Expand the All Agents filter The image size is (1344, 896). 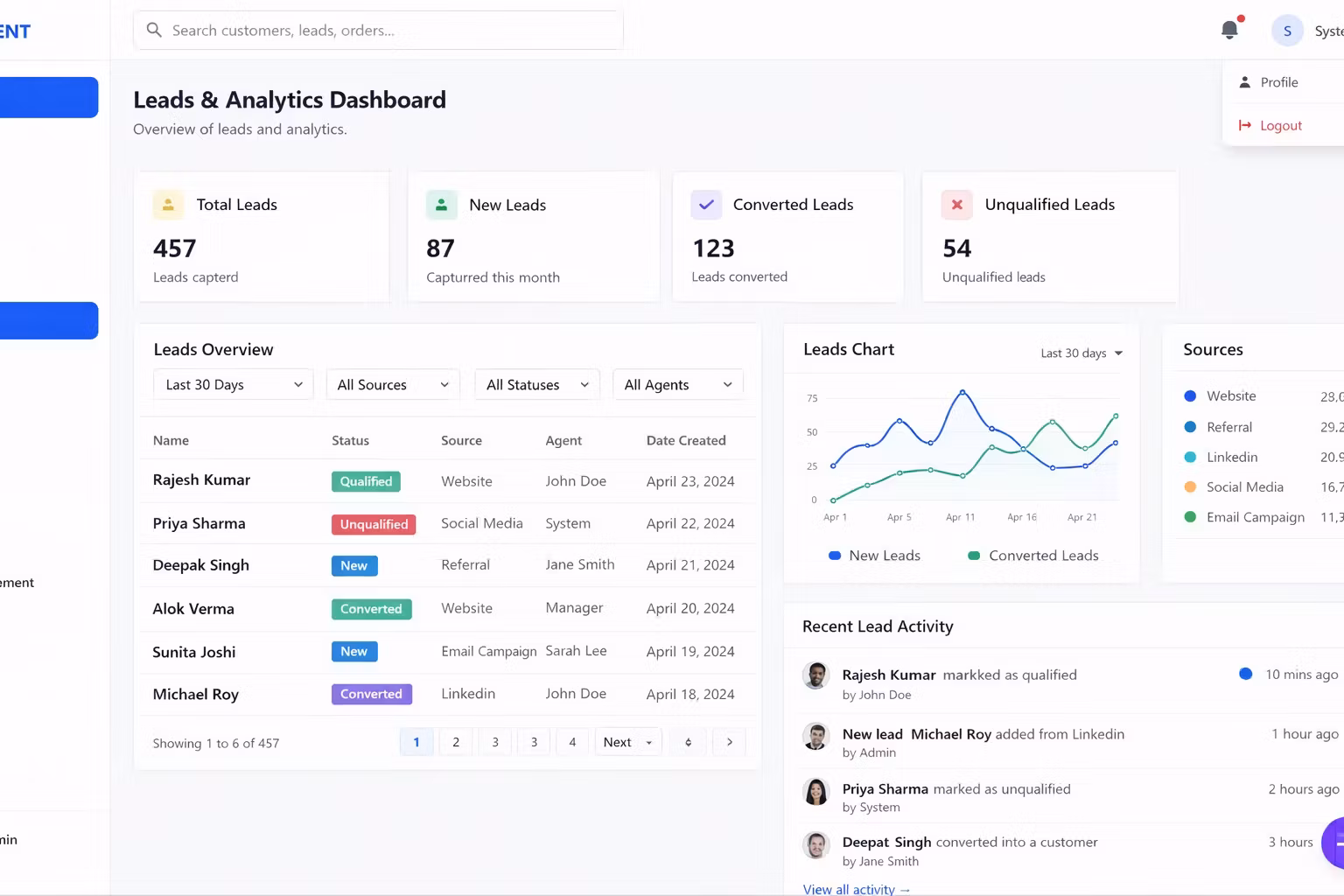(677, 385)
